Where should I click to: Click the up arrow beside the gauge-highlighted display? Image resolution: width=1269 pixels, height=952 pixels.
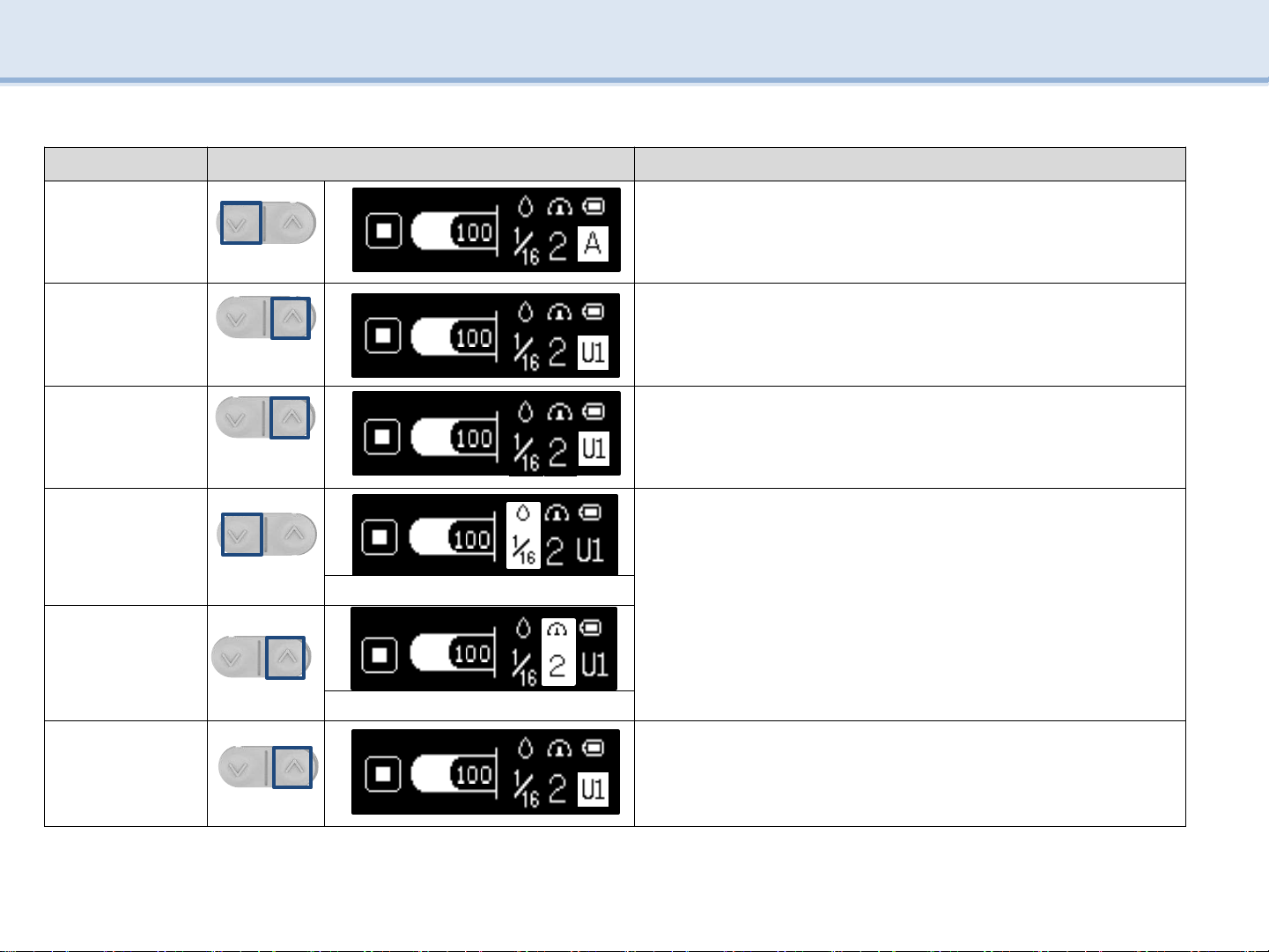(x=285, y=658)
